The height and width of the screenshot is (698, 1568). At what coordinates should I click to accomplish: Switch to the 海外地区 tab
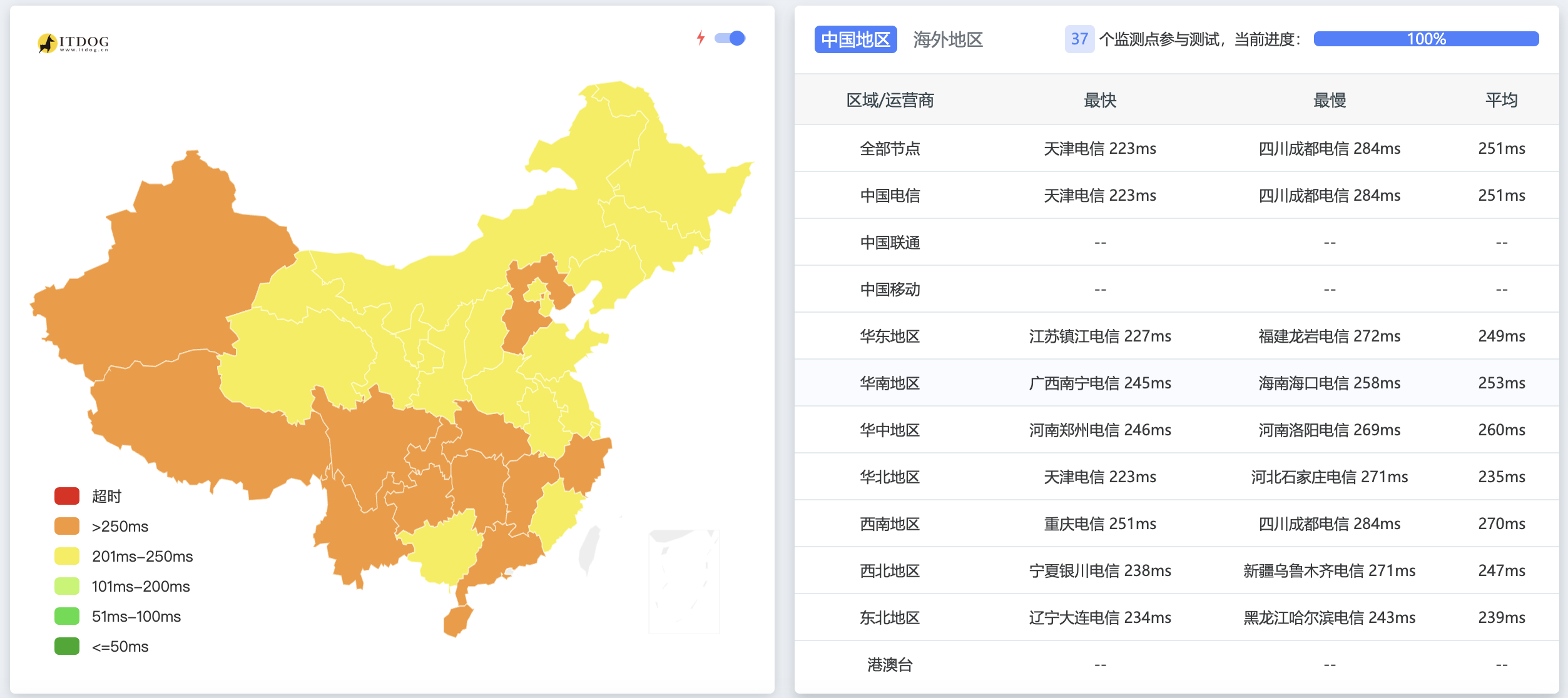tap(948, 39)
